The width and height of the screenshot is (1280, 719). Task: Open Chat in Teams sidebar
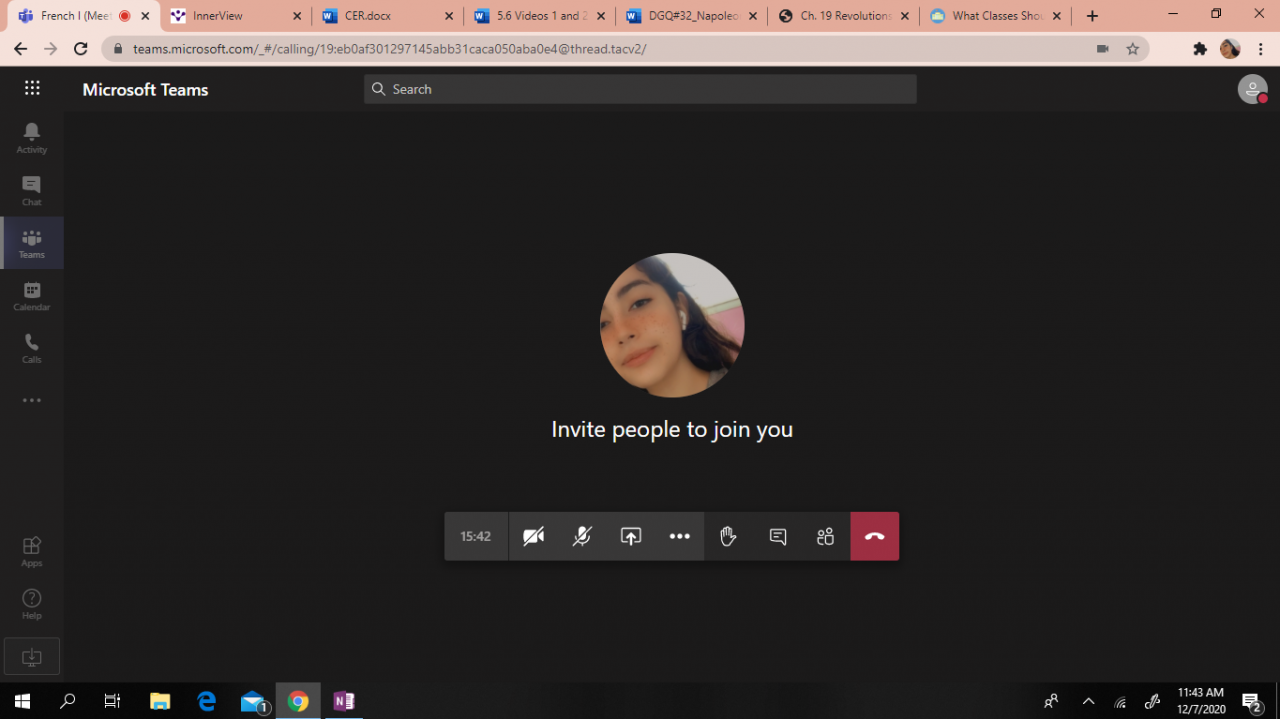point(32,191)
